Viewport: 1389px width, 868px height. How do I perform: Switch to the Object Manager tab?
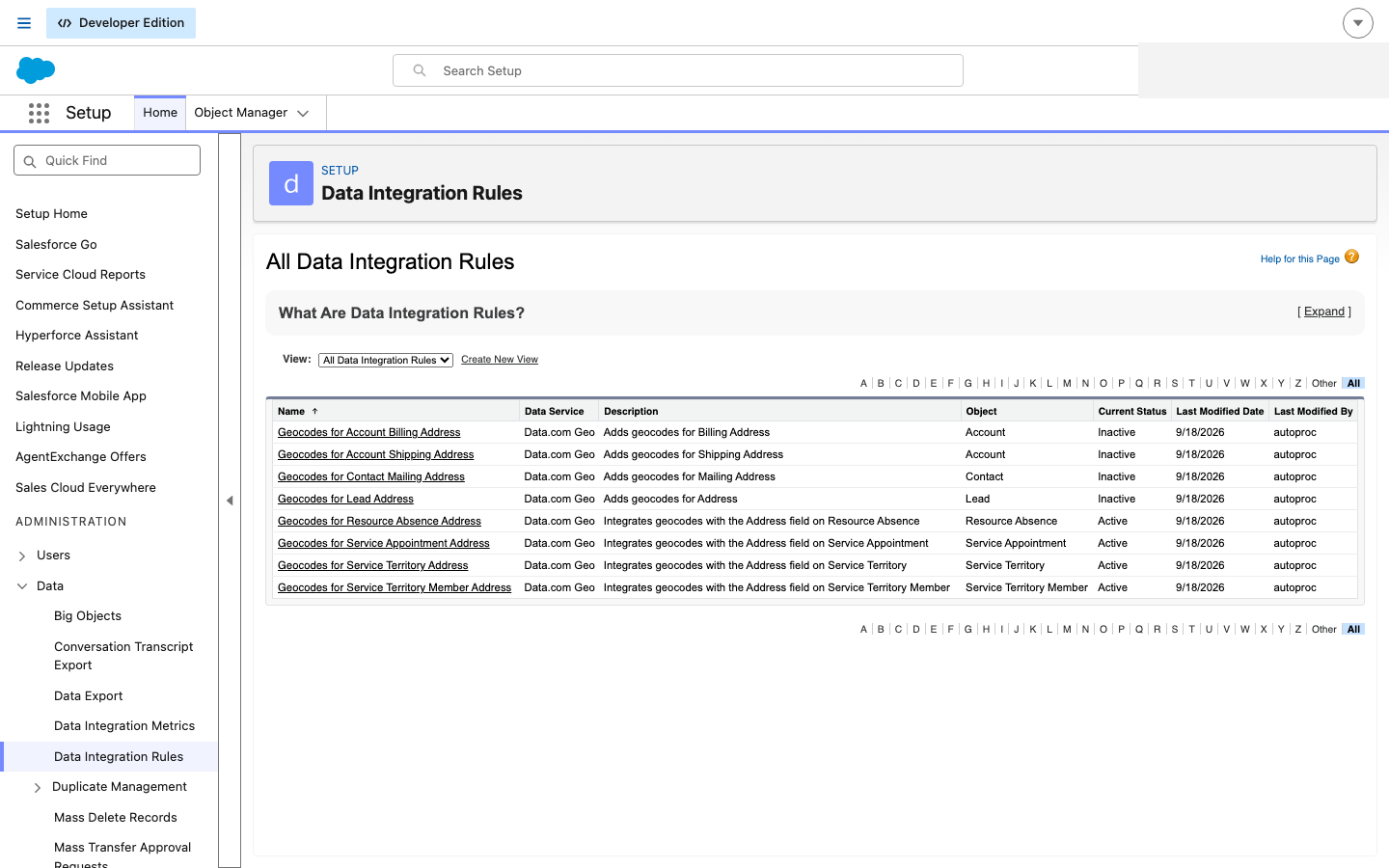pos(241,113)
